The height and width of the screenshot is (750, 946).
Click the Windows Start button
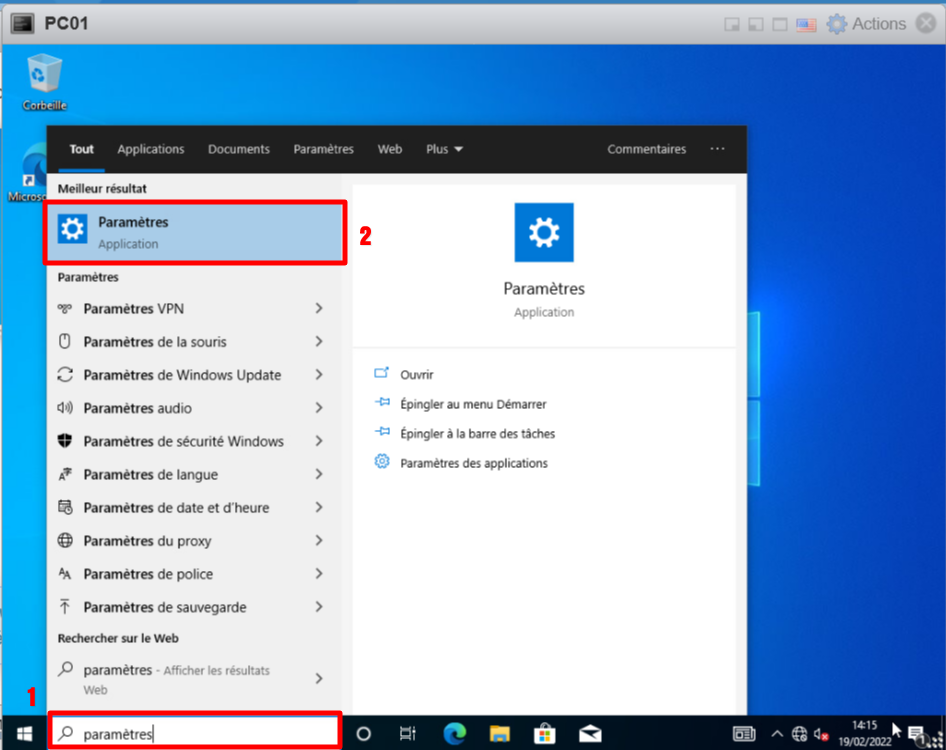[21, 733]
